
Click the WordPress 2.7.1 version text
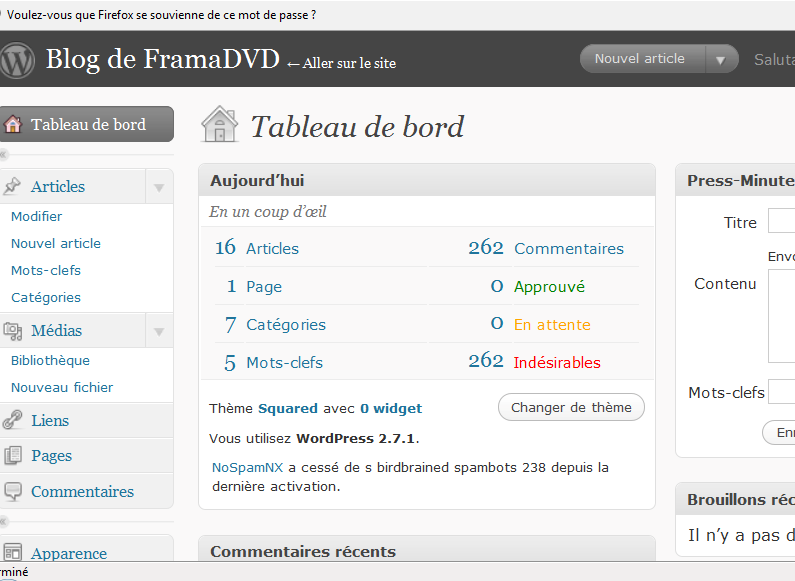point(355,439)
